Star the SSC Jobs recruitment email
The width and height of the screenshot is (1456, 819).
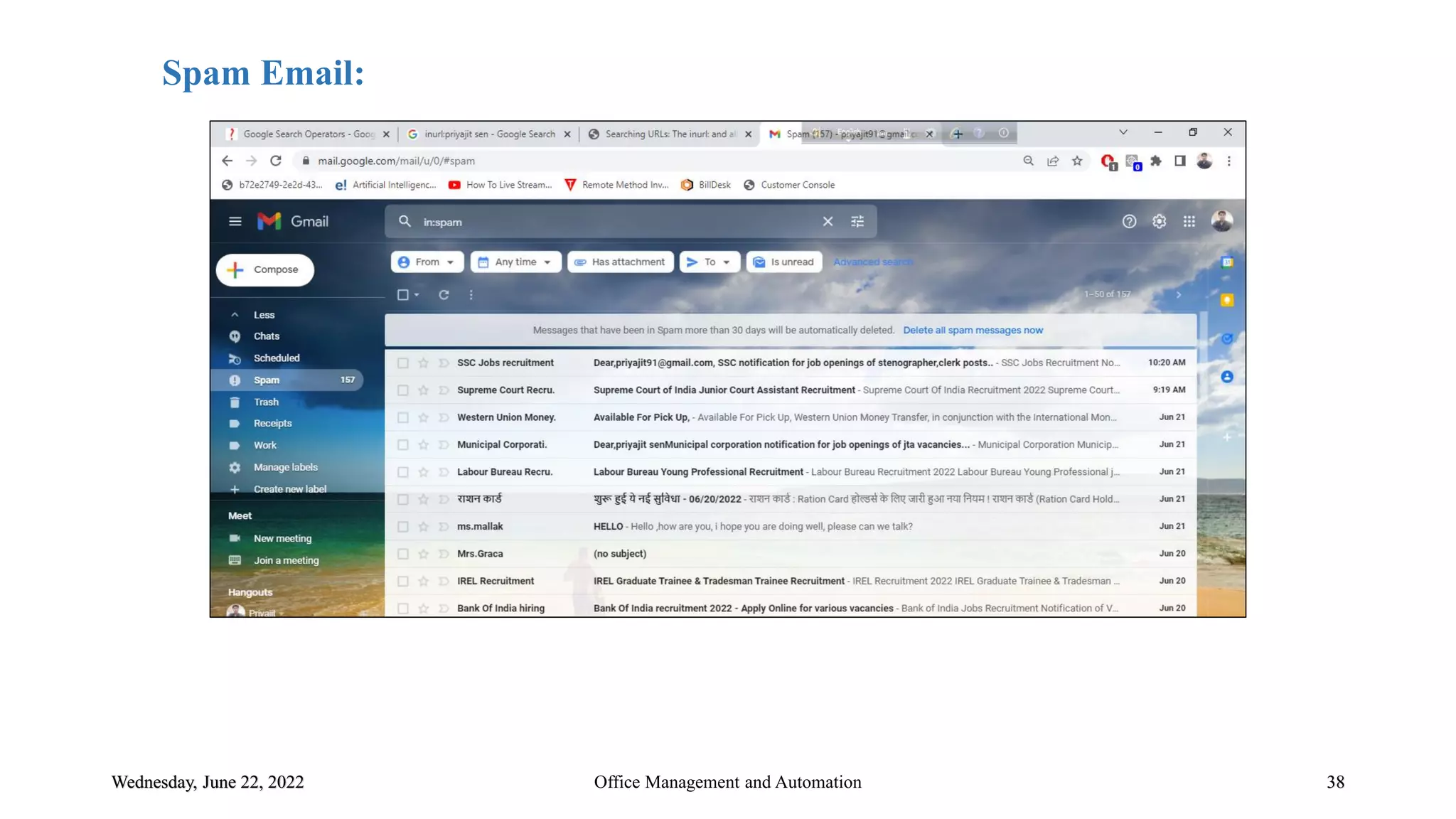(x=423, y=363)
